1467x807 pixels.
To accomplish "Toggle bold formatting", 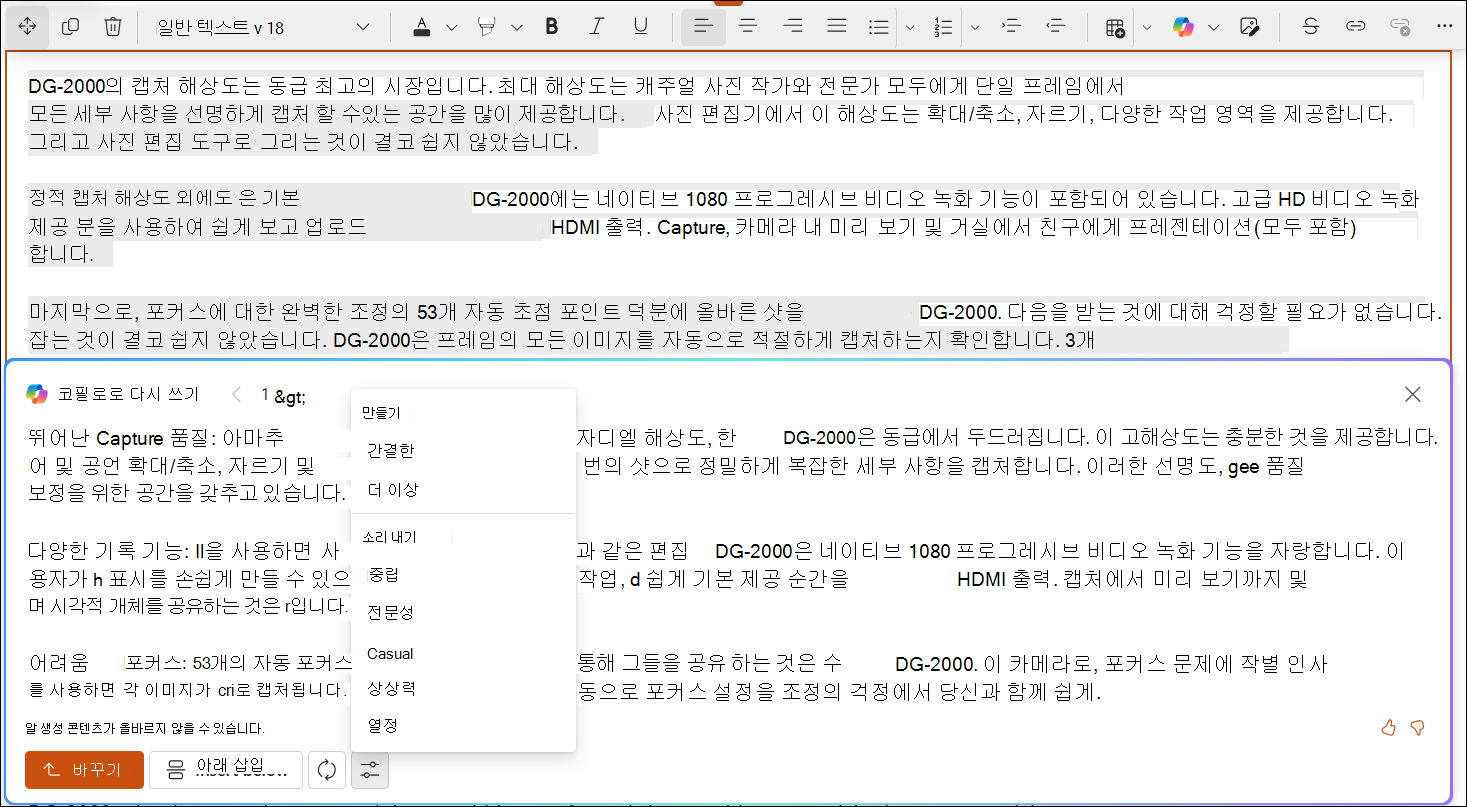I will point(551,27).
